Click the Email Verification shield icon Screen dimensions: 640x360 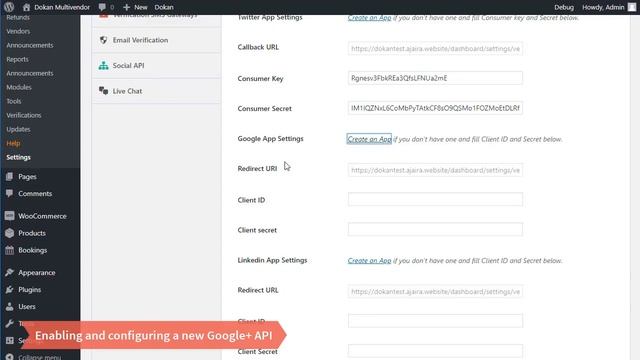coord(103,40)
